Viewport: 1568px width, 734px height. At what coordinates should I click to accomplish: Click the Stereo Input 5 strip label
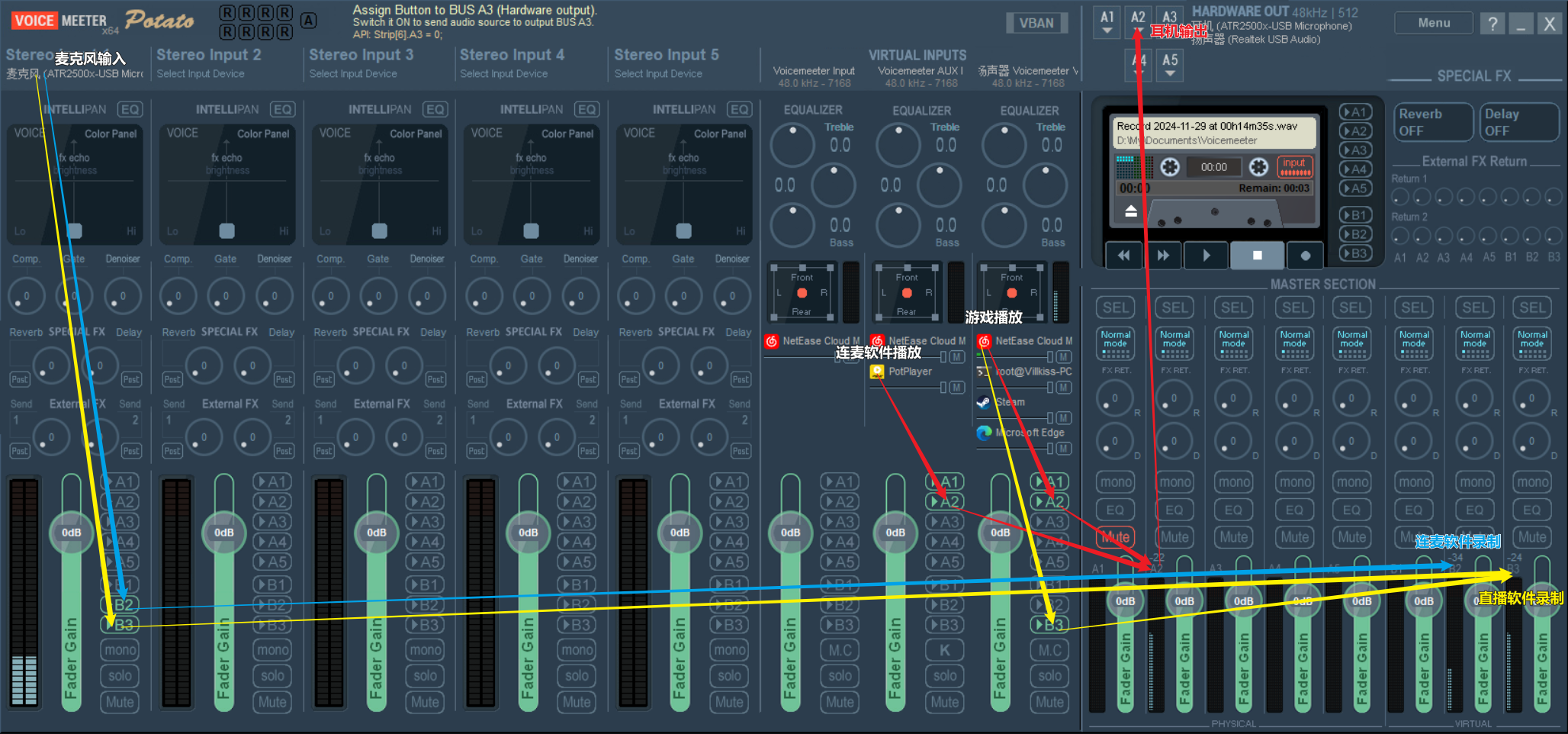[x=667, y=55]
